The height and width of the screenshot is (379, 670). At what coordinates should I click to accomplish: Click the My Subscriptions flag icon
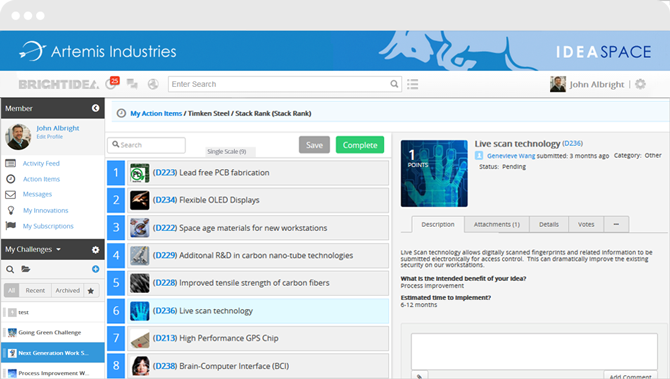click(x=11, y=226)
